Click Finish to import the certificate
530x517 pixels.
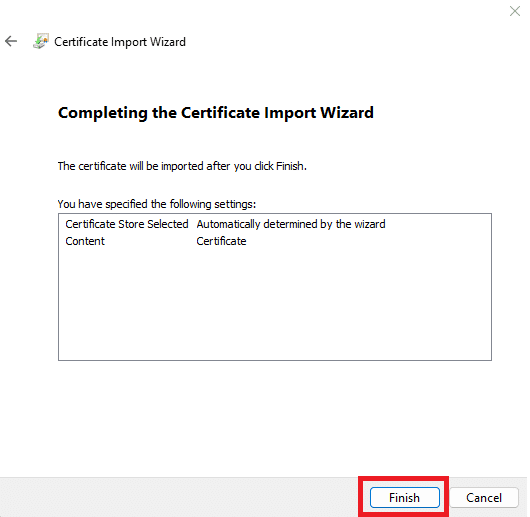click(x=405, y=497)
